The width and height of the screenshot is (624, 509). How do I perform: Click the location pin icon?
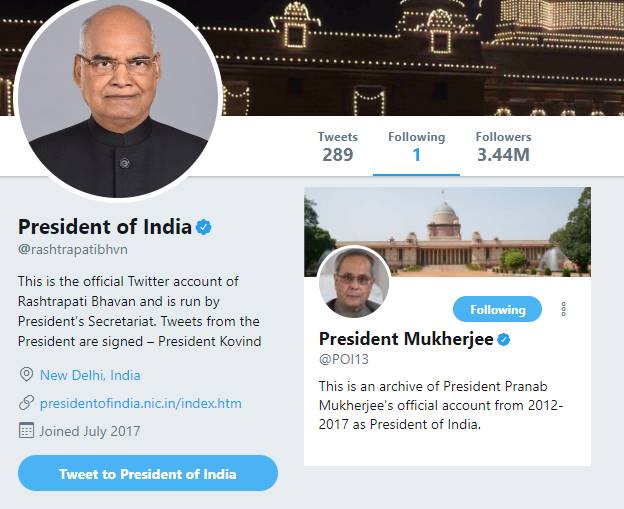click(x=26, y=375)
